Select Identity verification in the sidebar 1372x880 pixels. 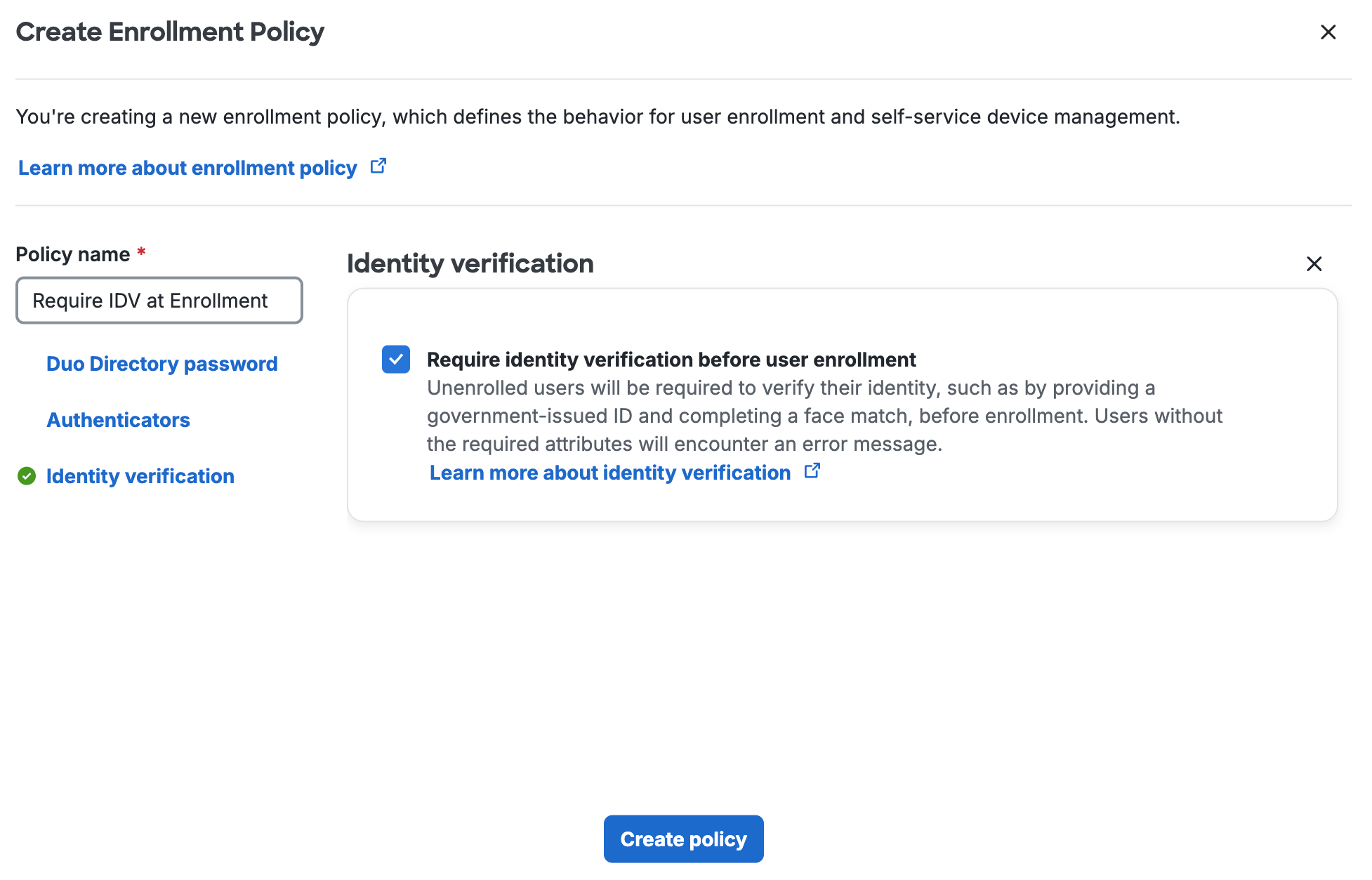pyautogui.click(x=140, y=476)
